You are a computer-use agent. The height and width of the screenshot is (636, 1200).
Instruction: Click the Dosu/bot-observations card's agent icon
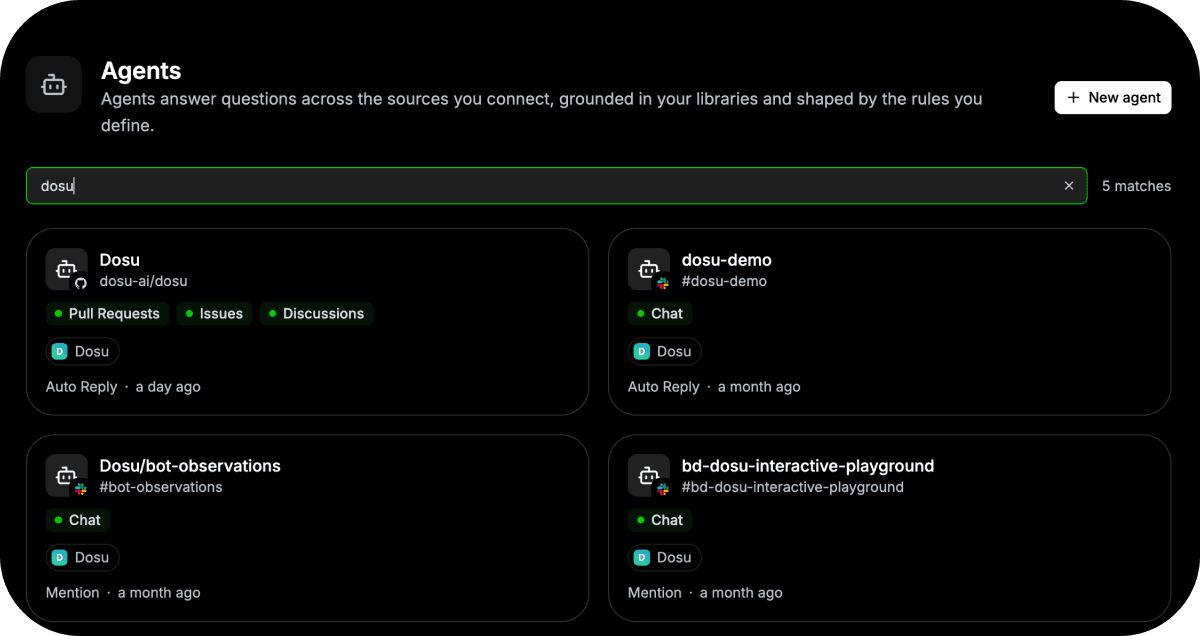[67, 476]
